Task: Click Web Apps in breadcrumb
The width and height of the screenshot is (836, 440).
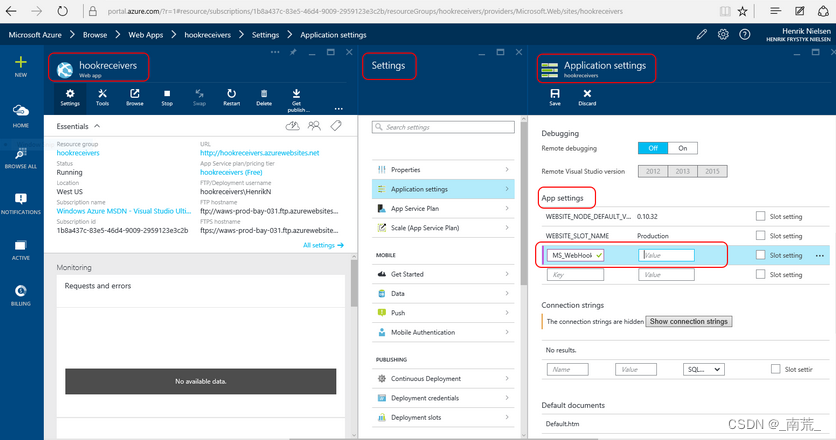Action: pyautogui.click(x=146, y=35)
